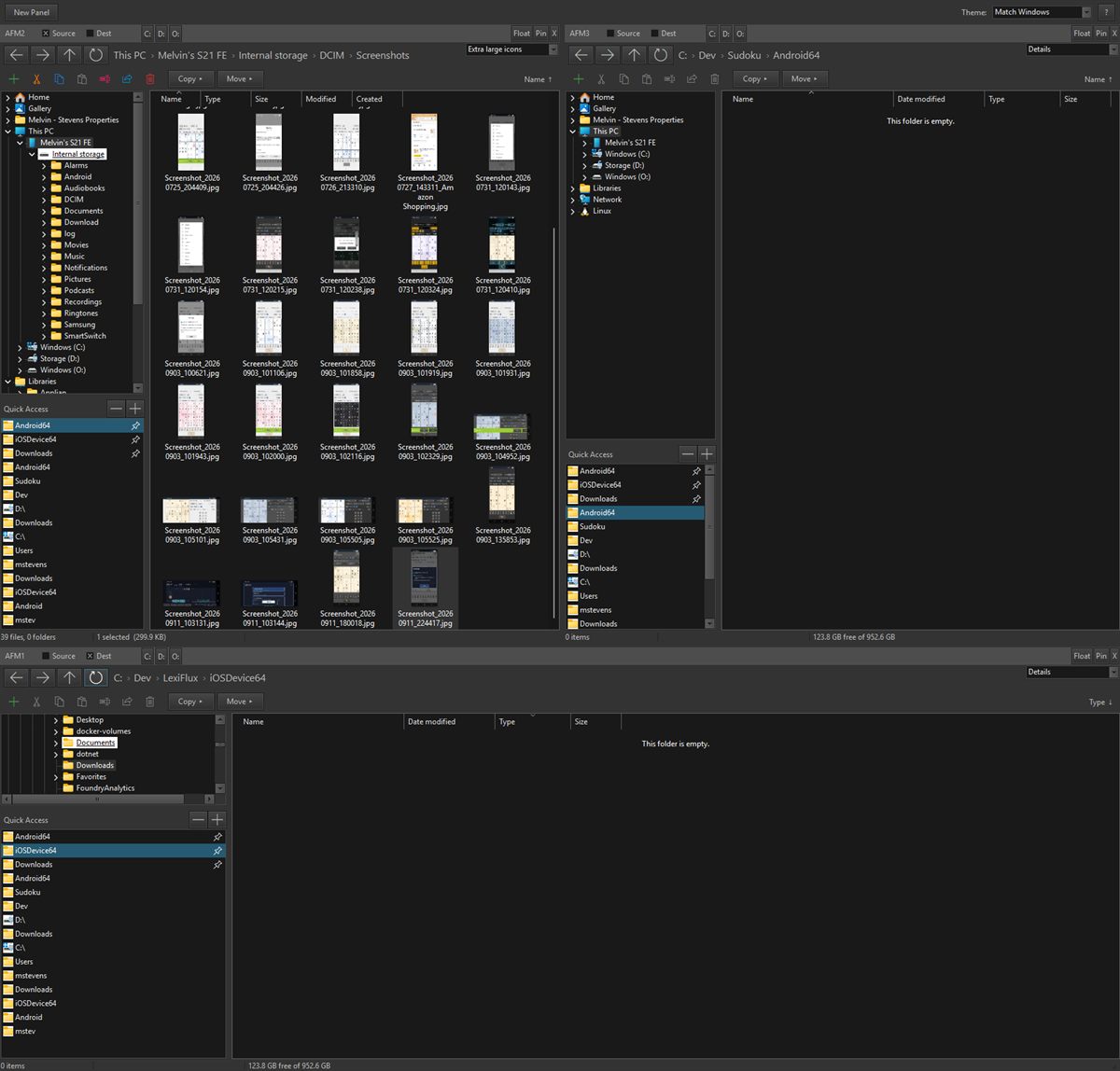Click the orange cut scissors icon in AFM2
The height and width of the screenshot is (1071, 1120).
36,79
